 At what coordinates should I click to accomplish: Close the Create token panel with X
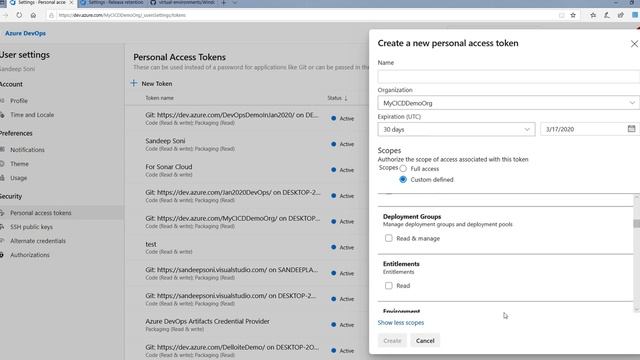tap(634, 44)
